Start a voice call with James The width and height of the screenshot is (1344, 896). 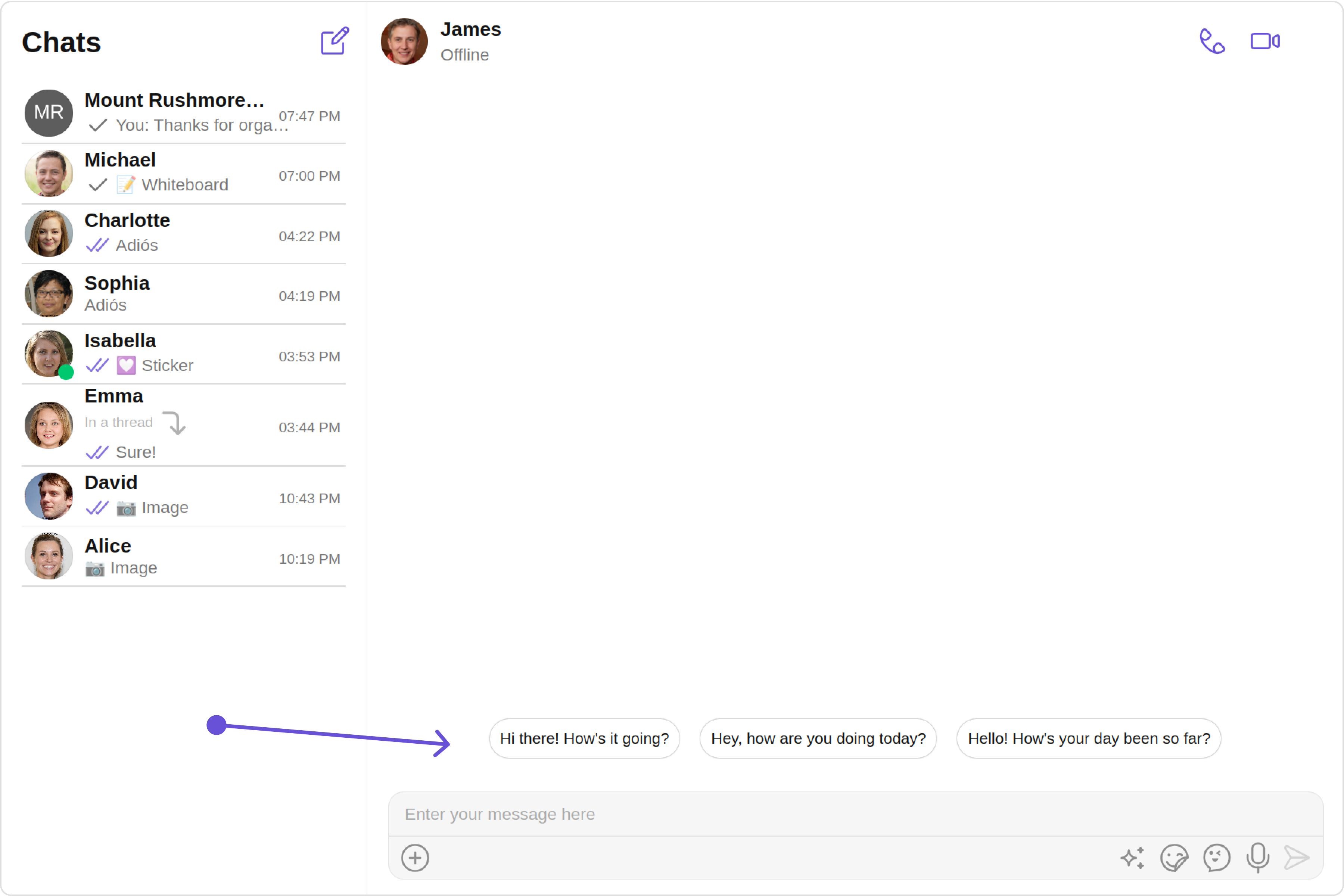pos(1211,41)
